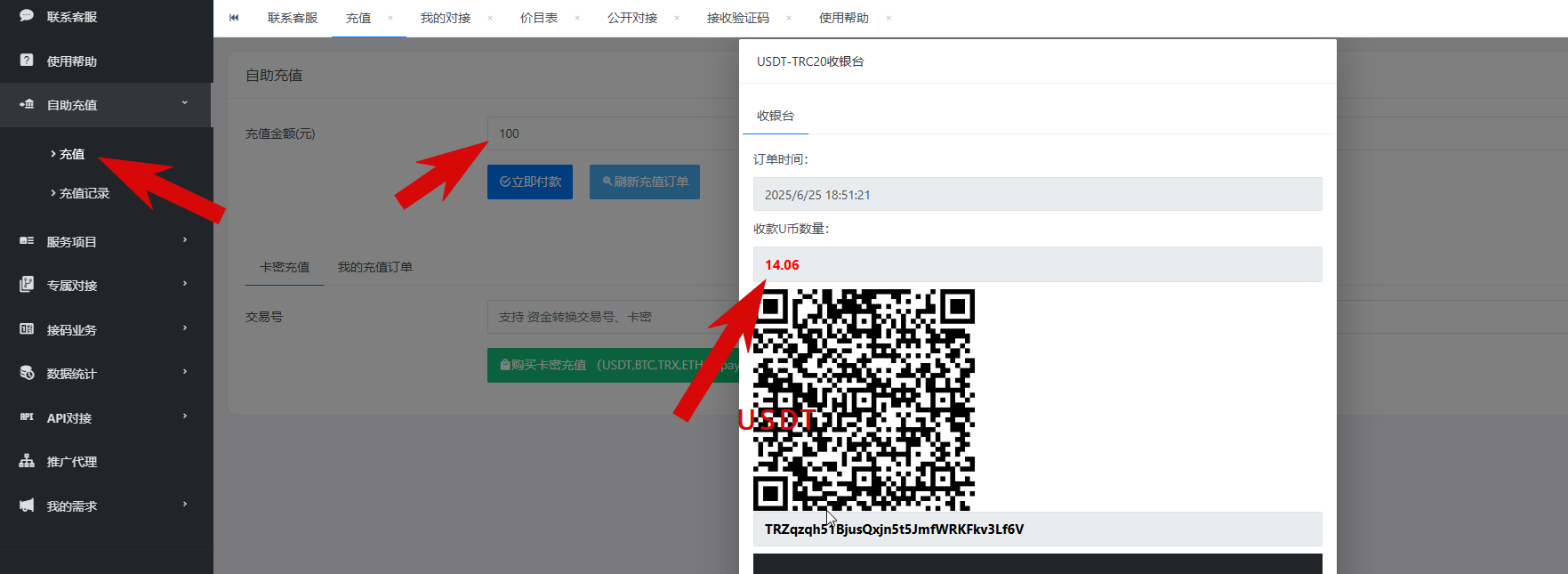Close the 充值 tab with its x
The height and width of the screenshot is (574, 1568).
[390, 18]
